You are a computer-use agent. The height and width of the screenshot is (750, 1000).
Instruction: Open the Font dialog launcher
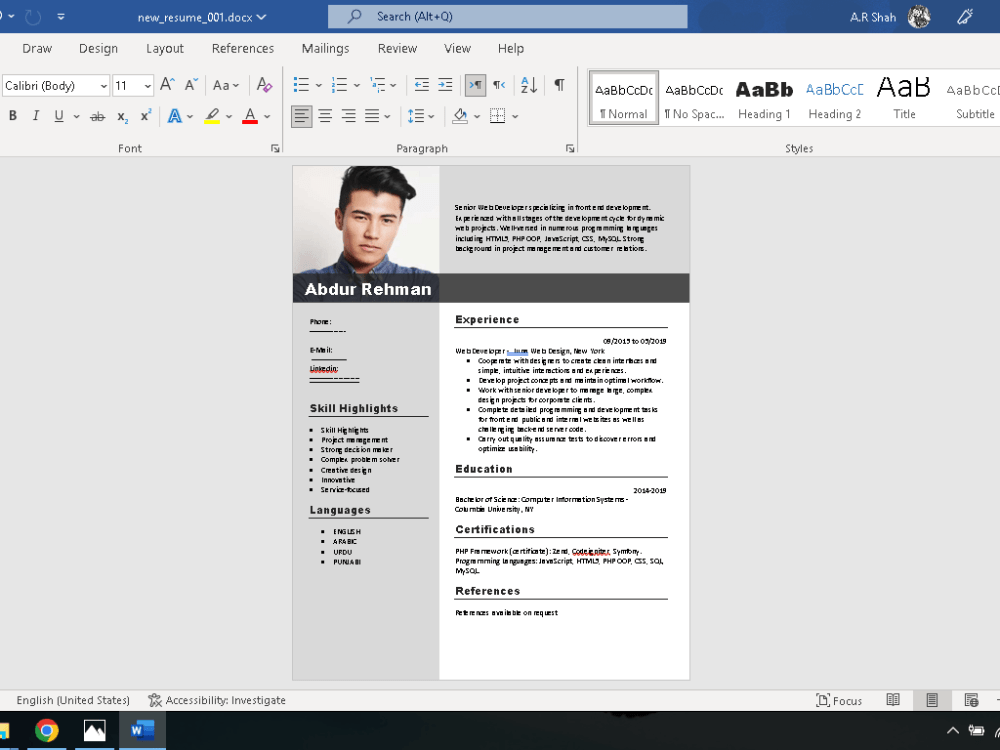[x=275, y=149]
